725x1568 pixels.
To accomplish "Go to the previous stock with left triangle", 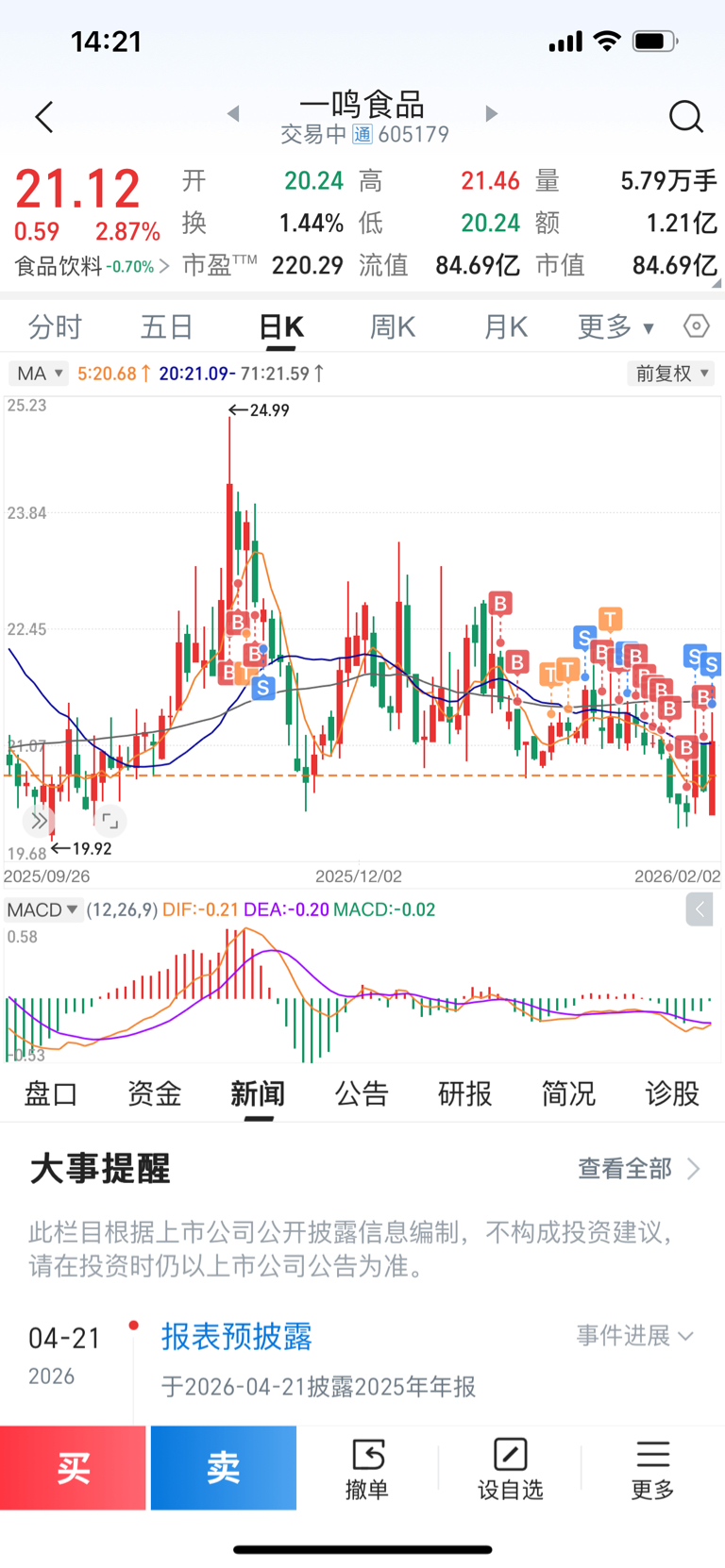I will coord(233,114).
